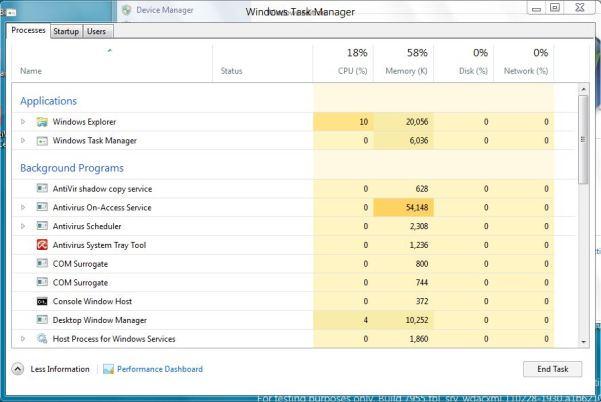Click the Desktop Window Manager icon

[42, 320]
